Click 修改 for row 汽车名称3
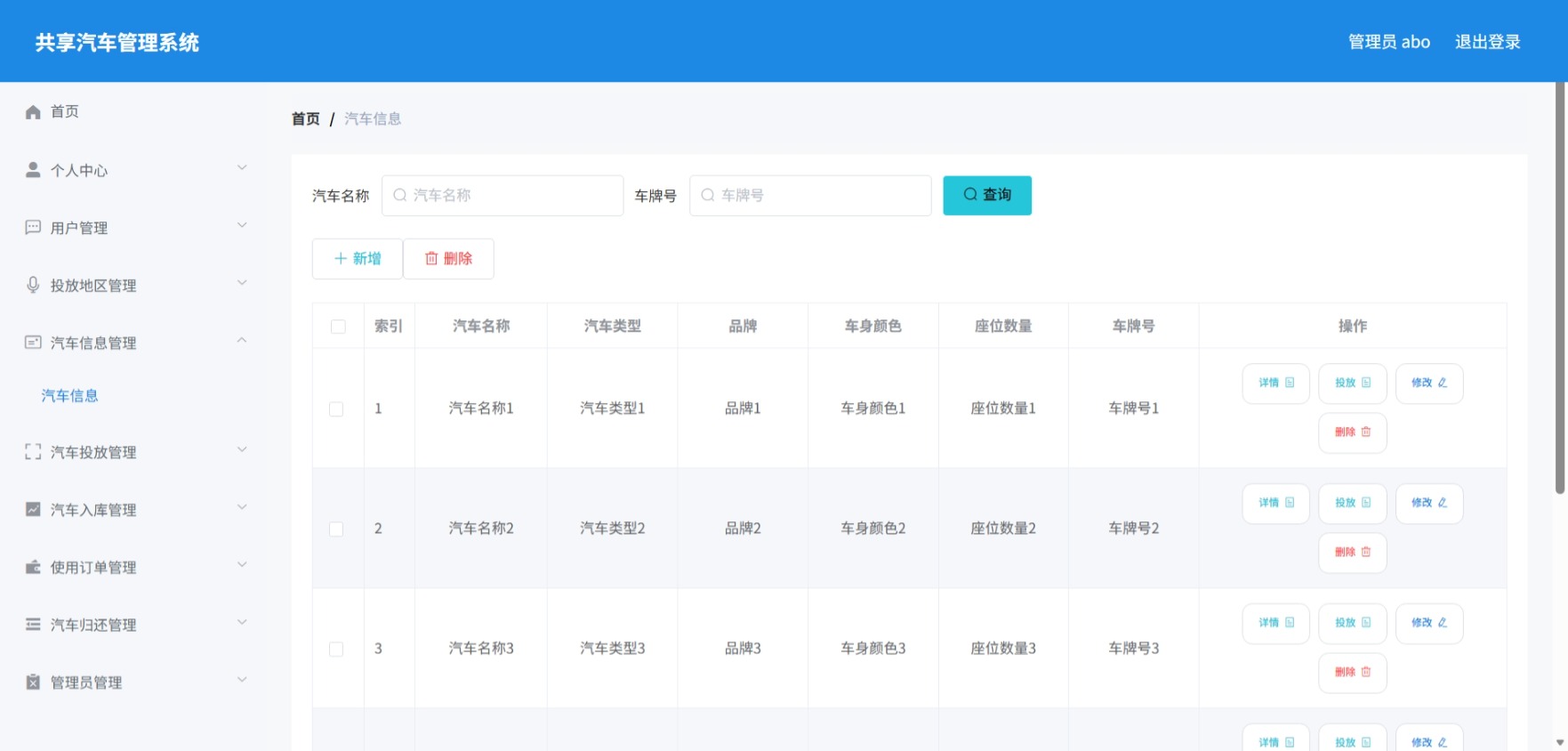The image size is (1568, 751). click(1429, 624)
